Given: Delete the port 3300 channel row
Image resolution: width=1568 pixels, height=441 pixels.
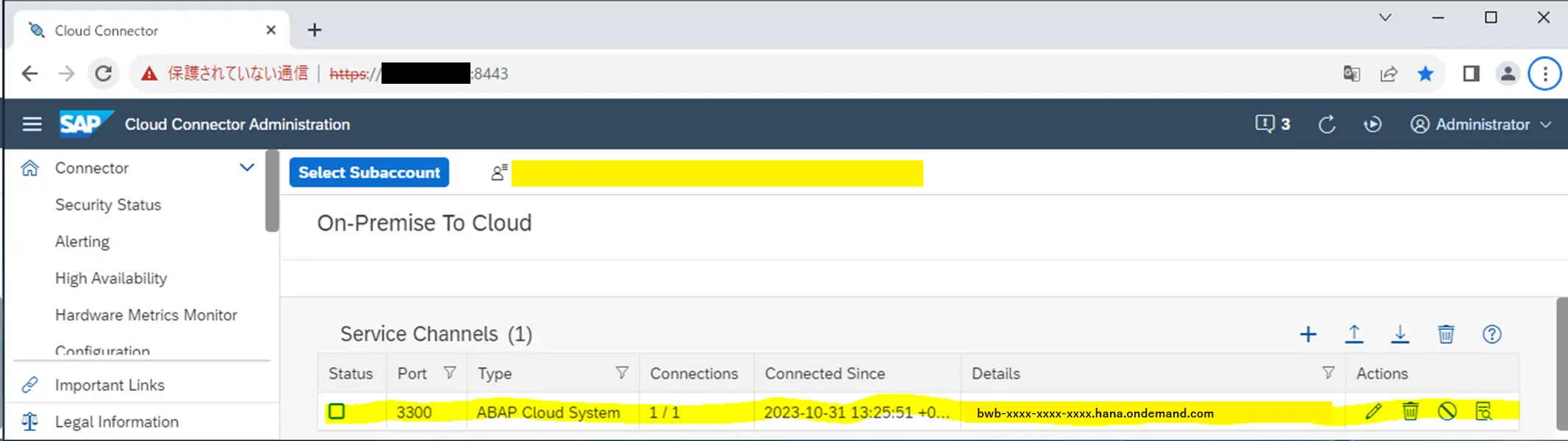Looking at the screenshot, I should click(1410, 412).
